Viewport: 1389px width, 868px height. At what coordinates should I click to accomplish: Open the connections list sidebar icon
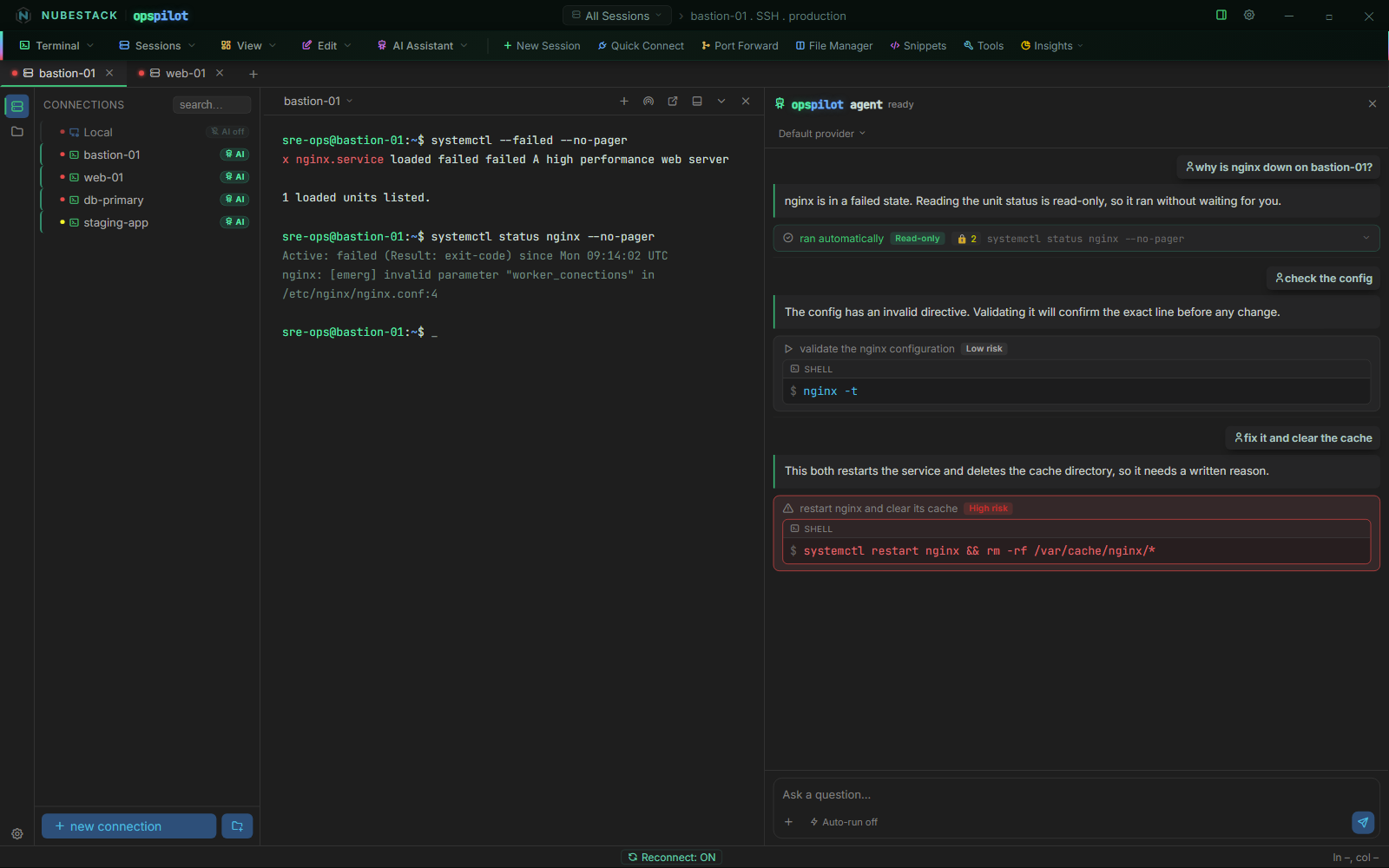point(17,106)
